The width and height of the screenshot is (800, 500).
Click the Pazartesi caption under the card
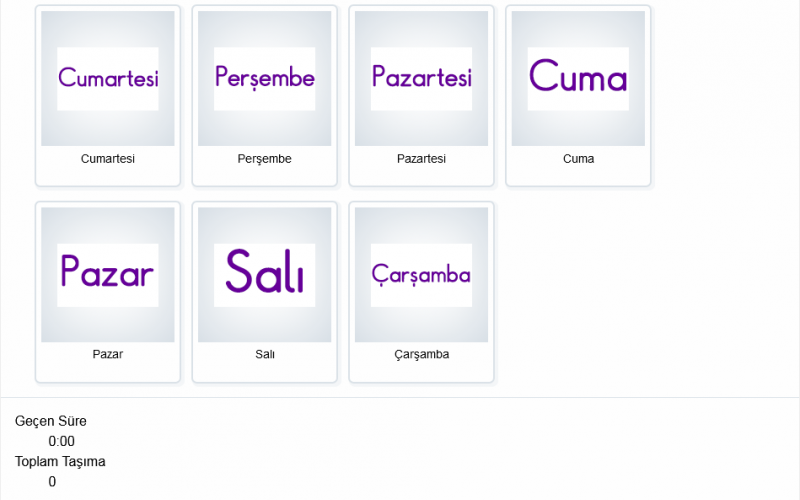point(421,159)
